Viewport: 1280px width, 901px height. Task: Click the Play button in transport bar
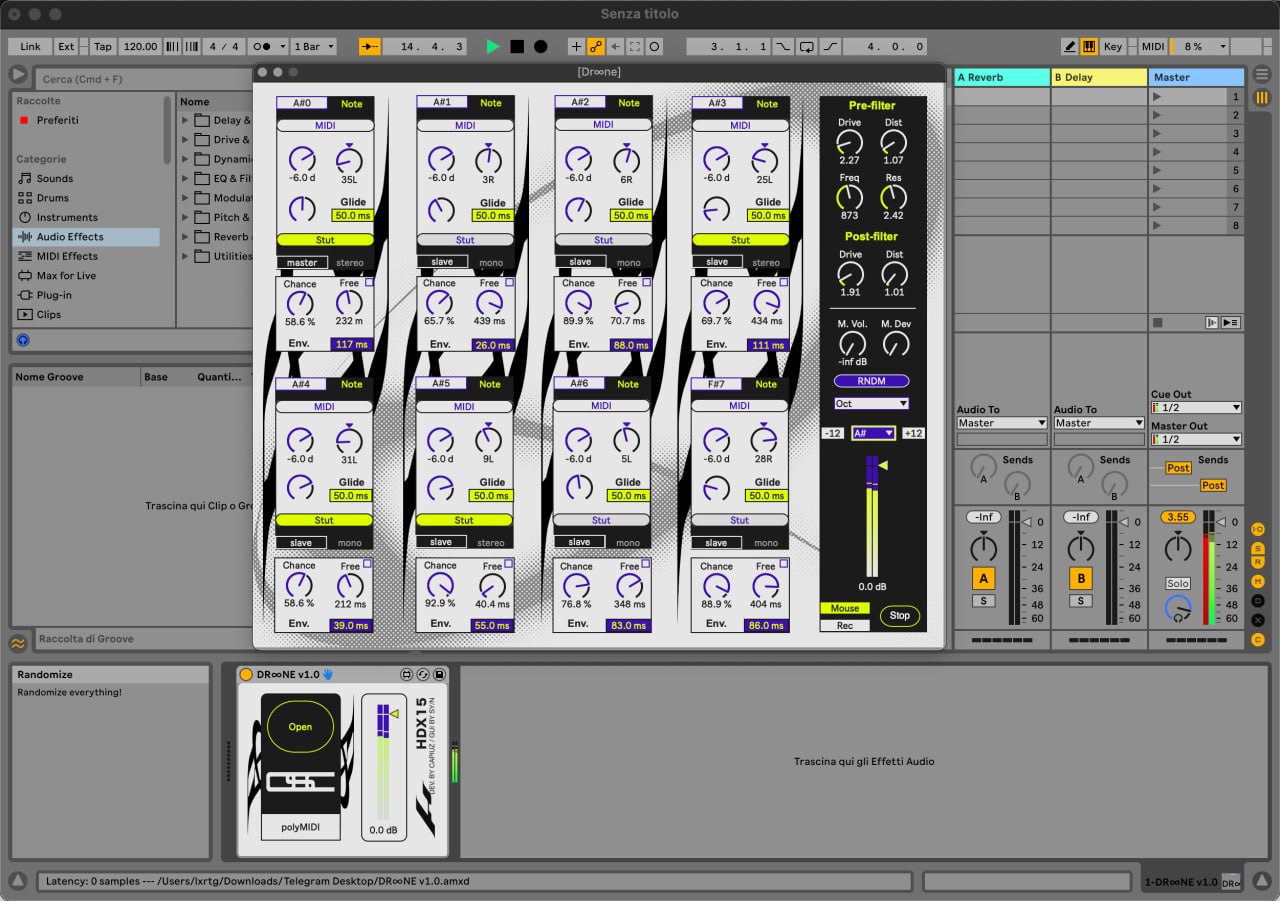[492, 47]
